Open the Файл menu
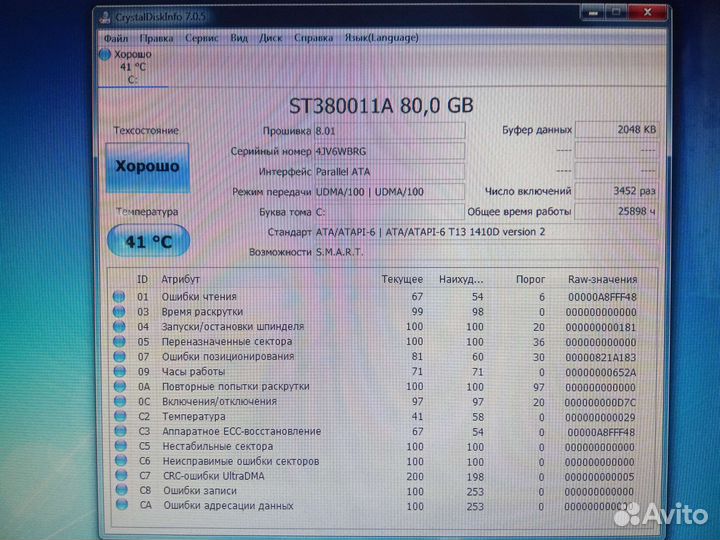This screenshot has width=720, height=540. pos(116,38)
